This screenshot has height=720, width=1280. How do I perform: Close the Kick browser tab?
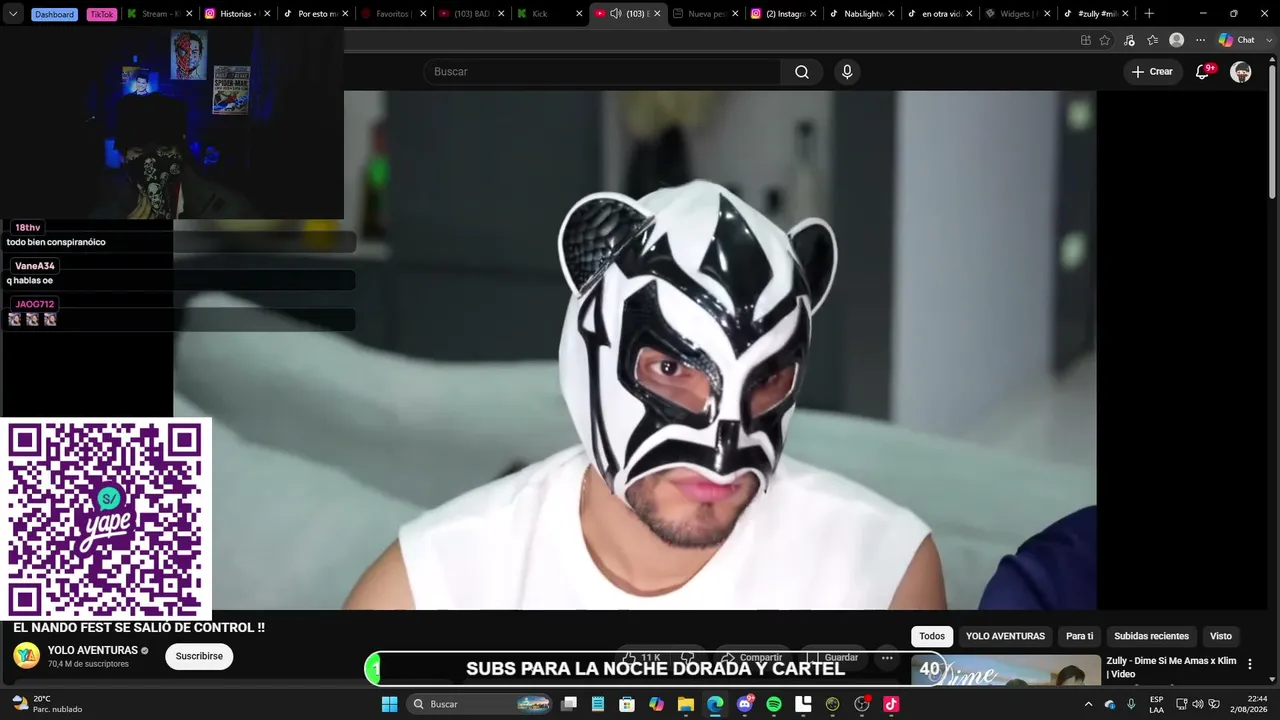[x=578, y=14]
